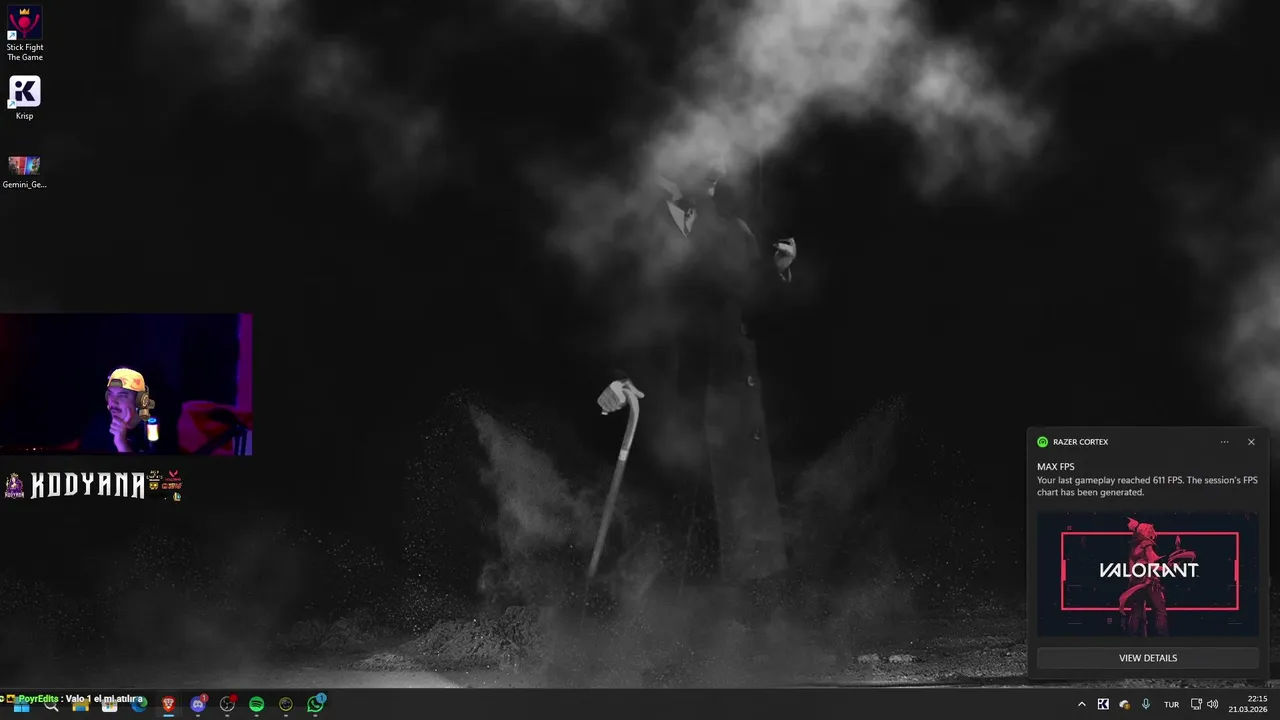Click the Valorant thumbnail in notification
The width and height of the screenshot is (1280, 720).
(x=1148, y=575)
